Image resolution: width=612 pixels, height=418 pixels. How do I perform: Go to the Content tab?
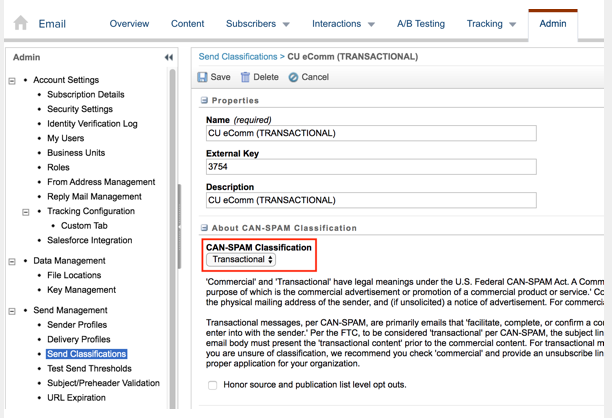pos(187,24)
